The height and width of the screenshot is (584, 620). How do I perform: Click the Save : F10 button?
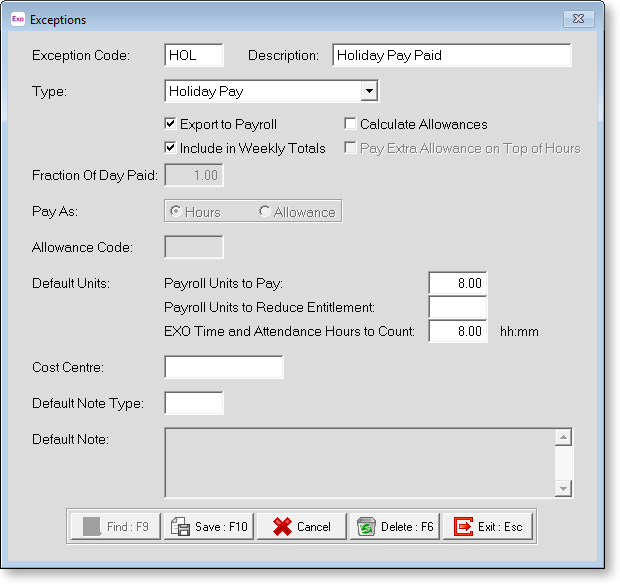click(x=209, y=526)
